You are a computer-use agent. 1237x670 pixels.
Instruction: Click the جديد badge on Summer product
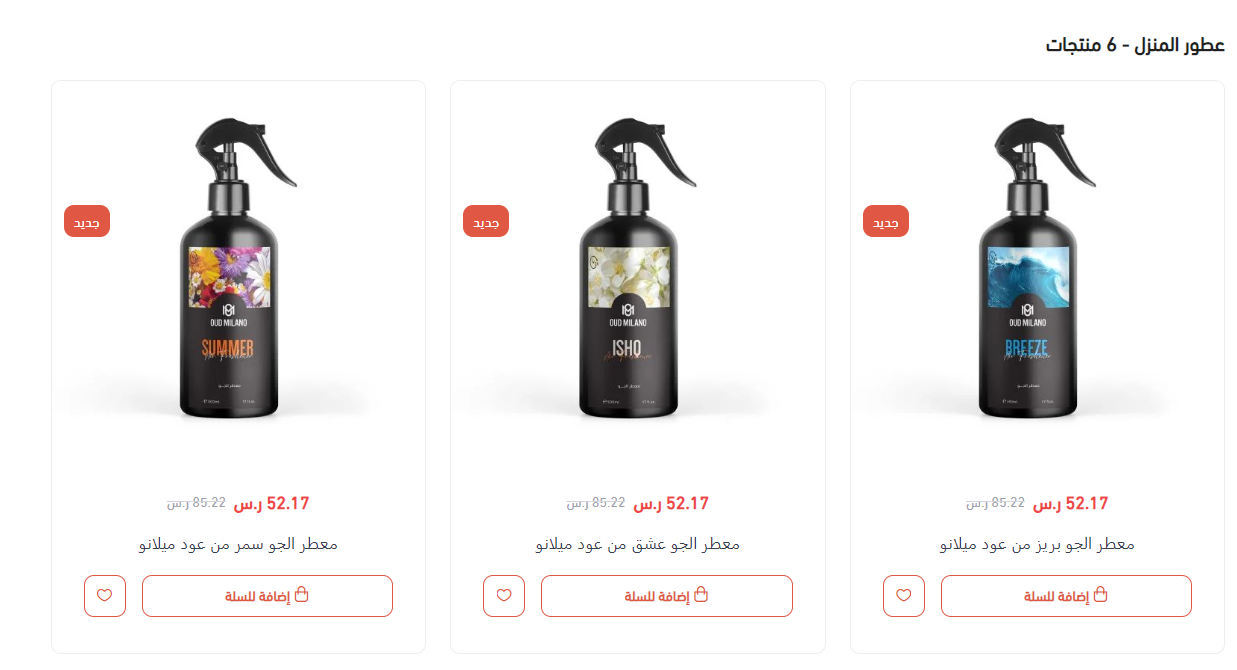pyautogui.click(x=87, y=221)
